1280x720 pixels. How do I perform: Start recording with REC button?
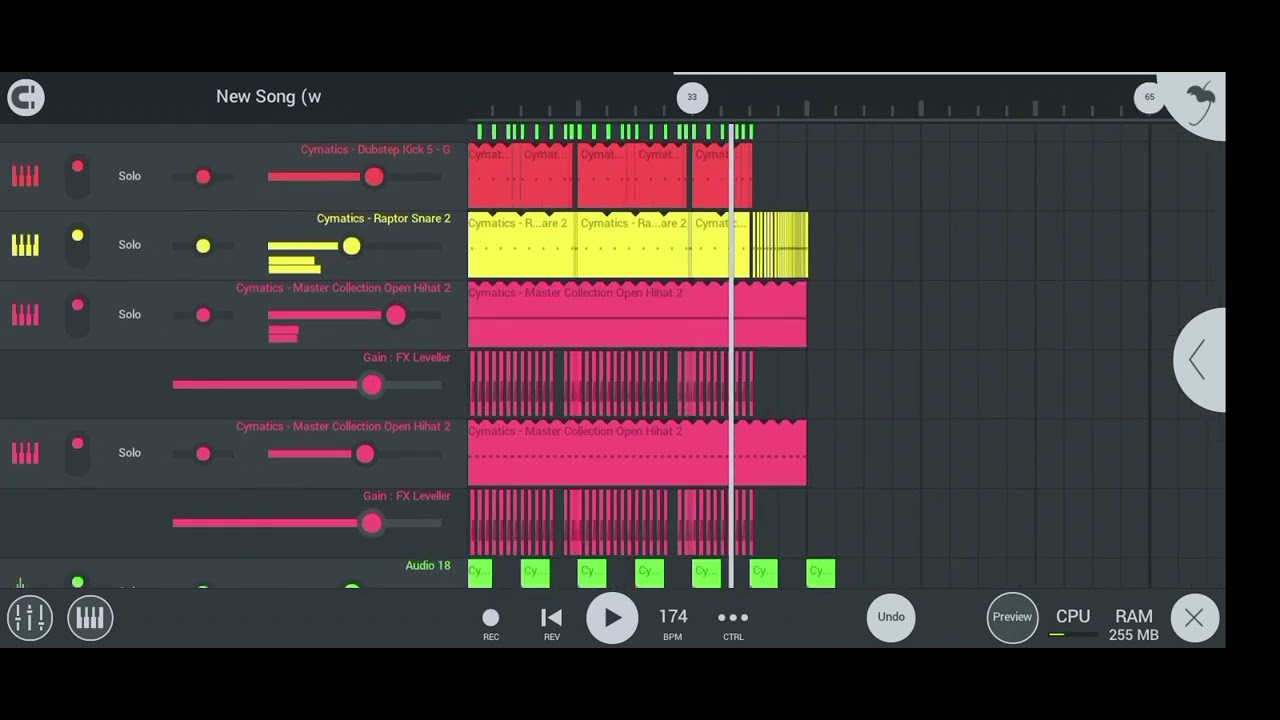(x=491, y=623)
